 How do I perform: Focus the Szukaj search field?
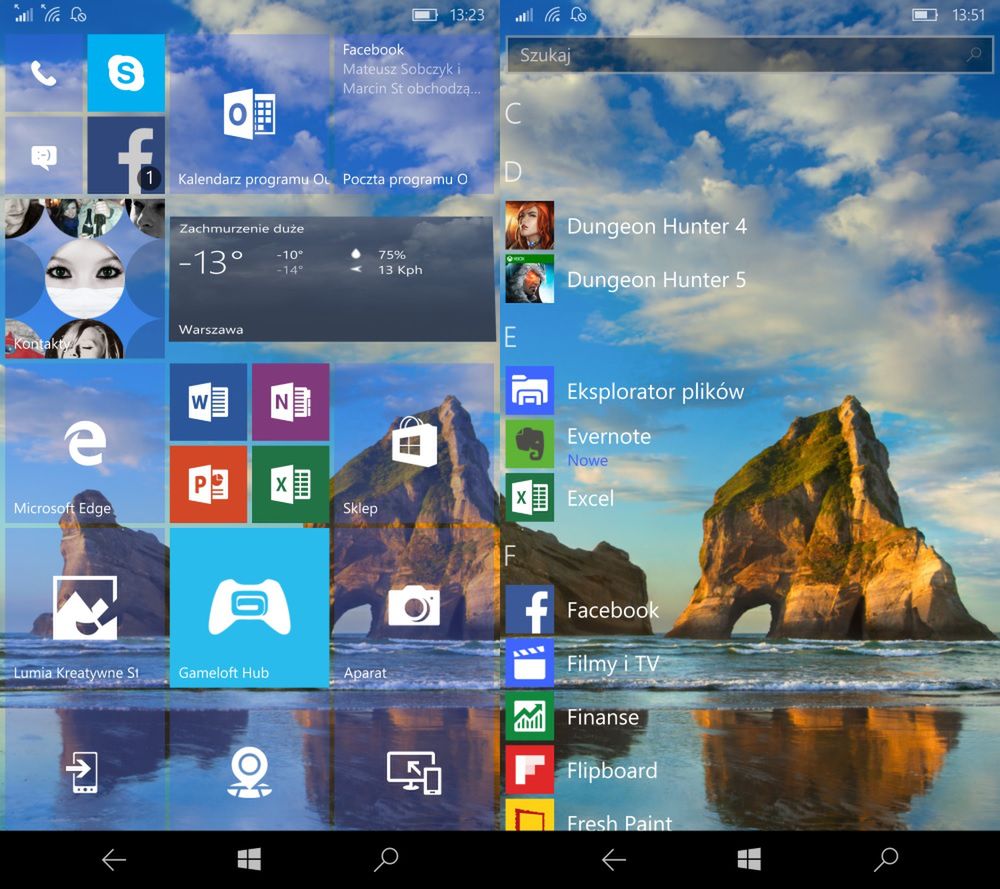pyautogui.click(x=749, y=55)
